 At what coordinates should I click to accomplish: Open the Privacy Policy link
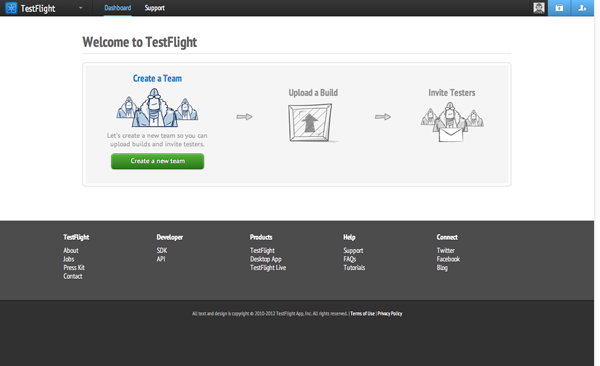[390, 314]
